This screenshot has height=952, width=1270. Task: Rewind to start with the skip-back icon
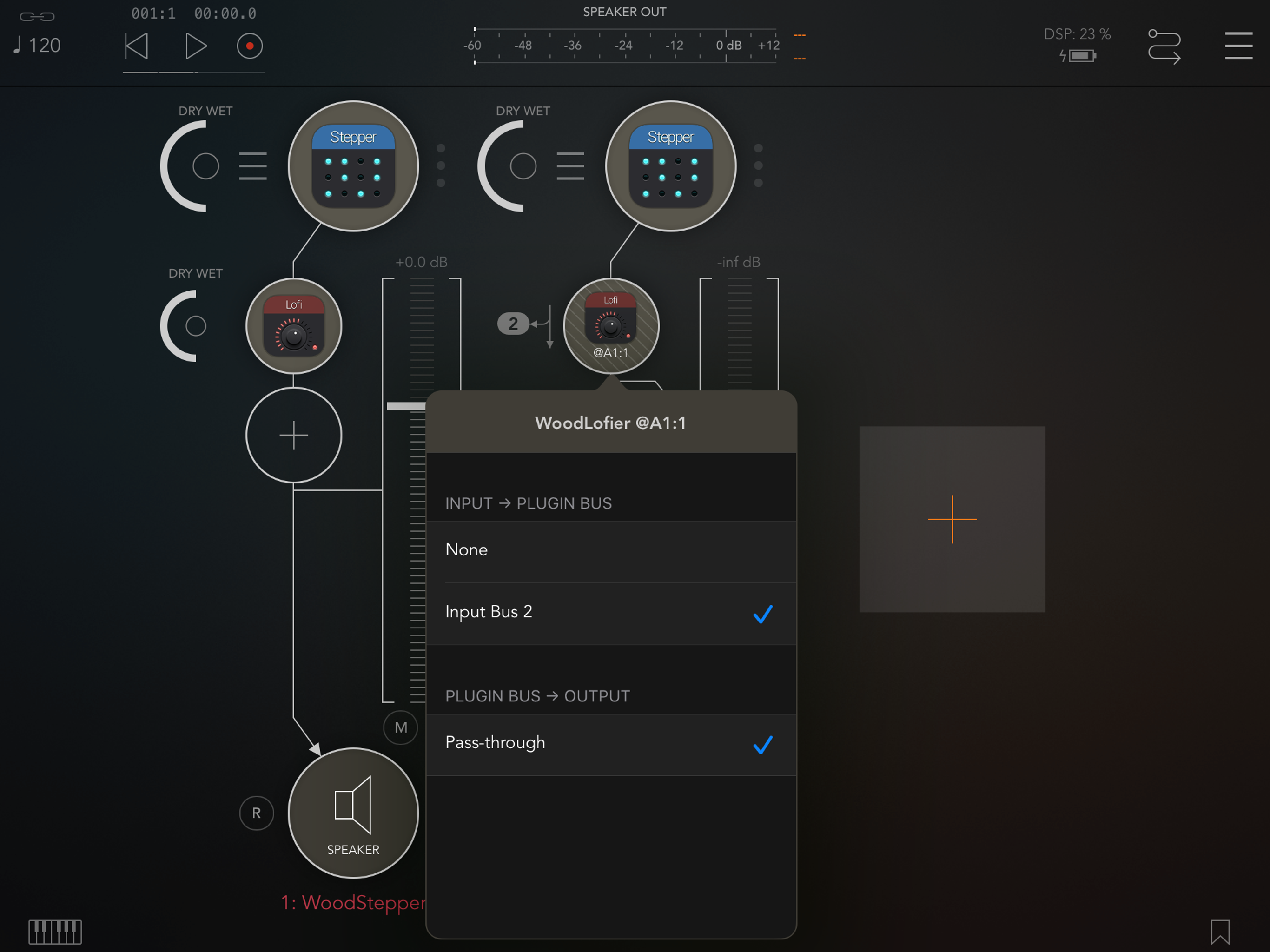137,46
